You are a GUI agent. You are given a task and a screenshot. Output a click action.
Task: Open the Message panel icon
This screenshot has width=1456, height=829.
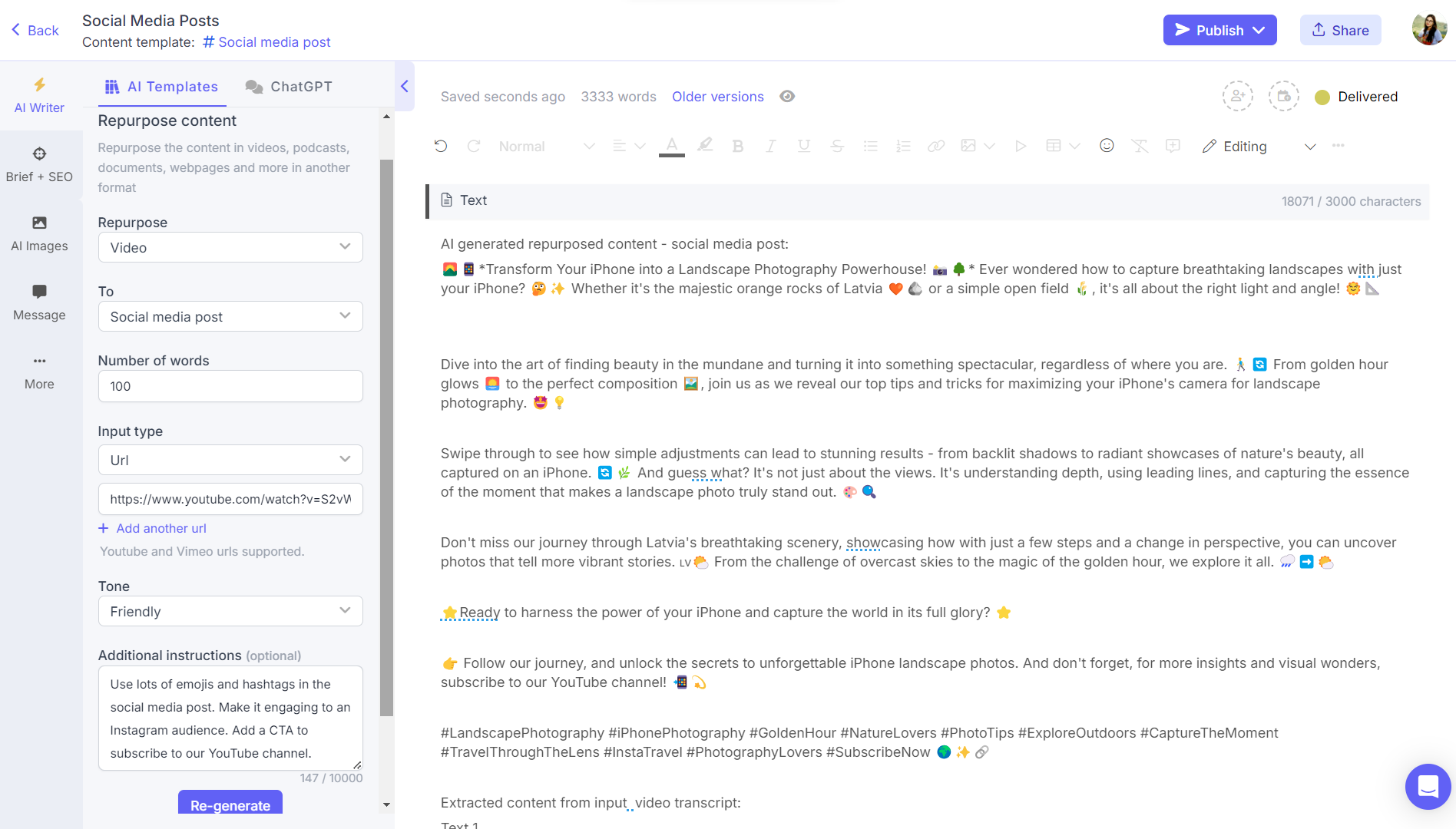click(38, 302)
